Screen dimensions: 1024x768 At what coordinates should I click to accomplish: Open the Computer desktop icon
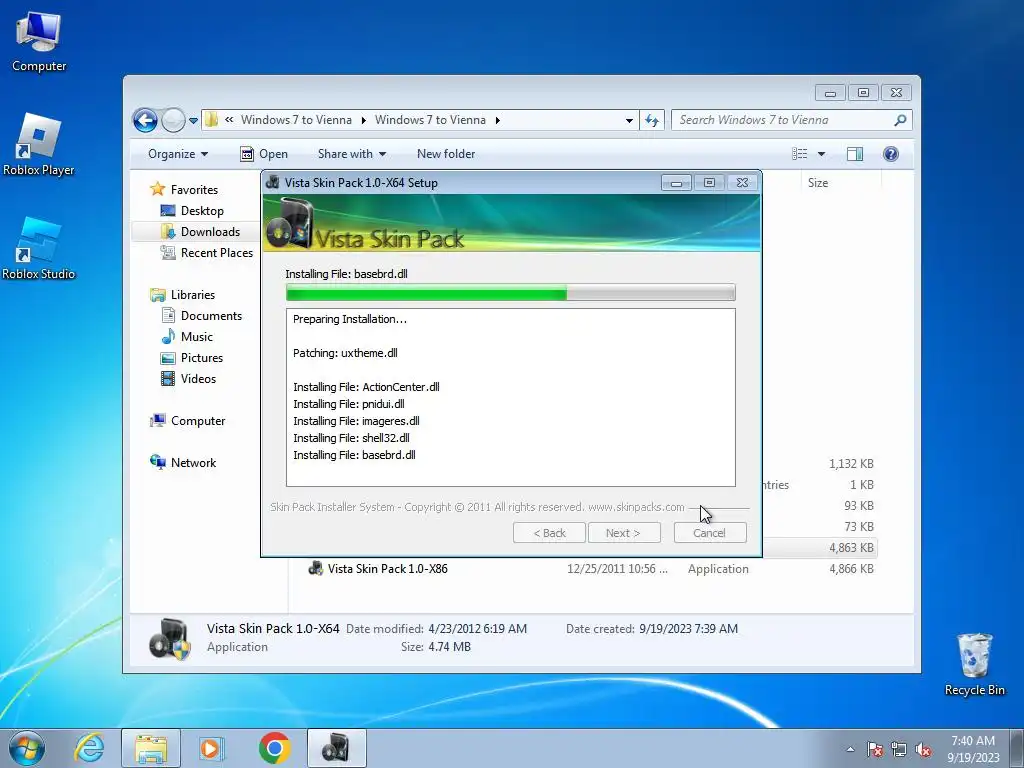(39, 42)
